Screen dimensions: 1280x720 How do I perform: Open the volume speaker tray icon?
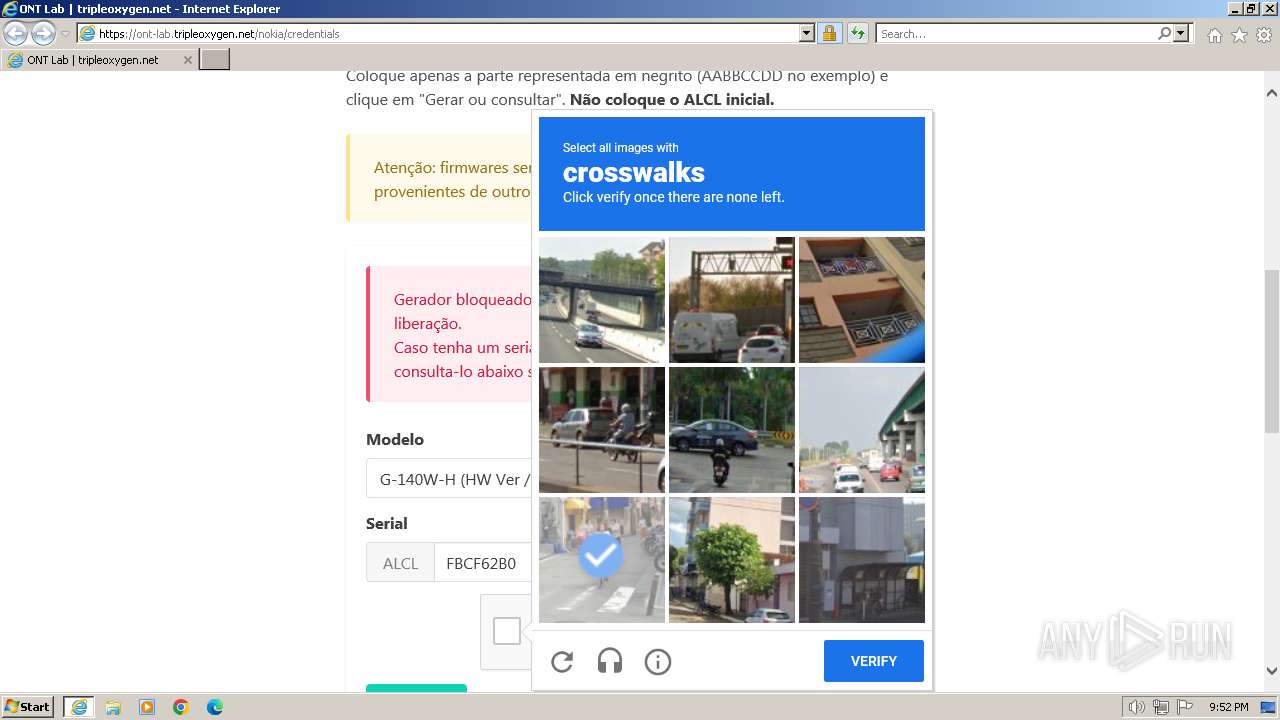click(1137, 707)
